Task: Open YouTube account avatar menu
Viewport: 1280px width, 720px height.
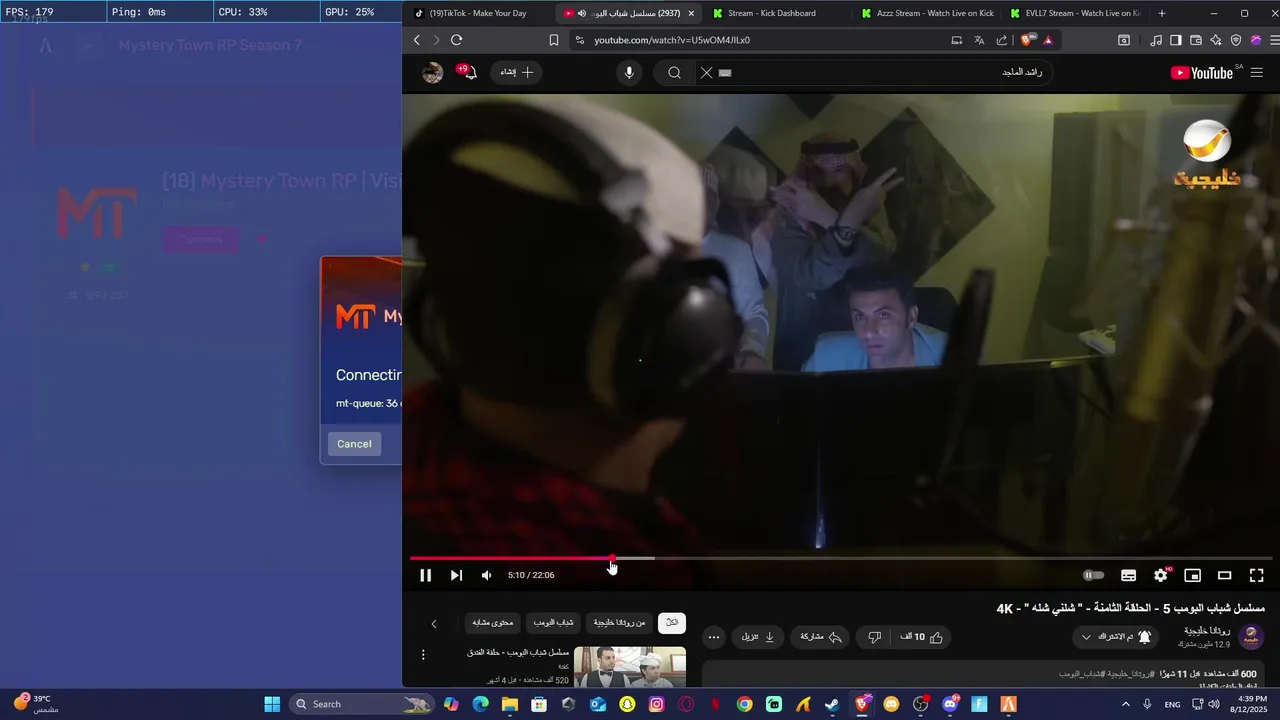Action: pyautogui.click(x=433, y=73)
